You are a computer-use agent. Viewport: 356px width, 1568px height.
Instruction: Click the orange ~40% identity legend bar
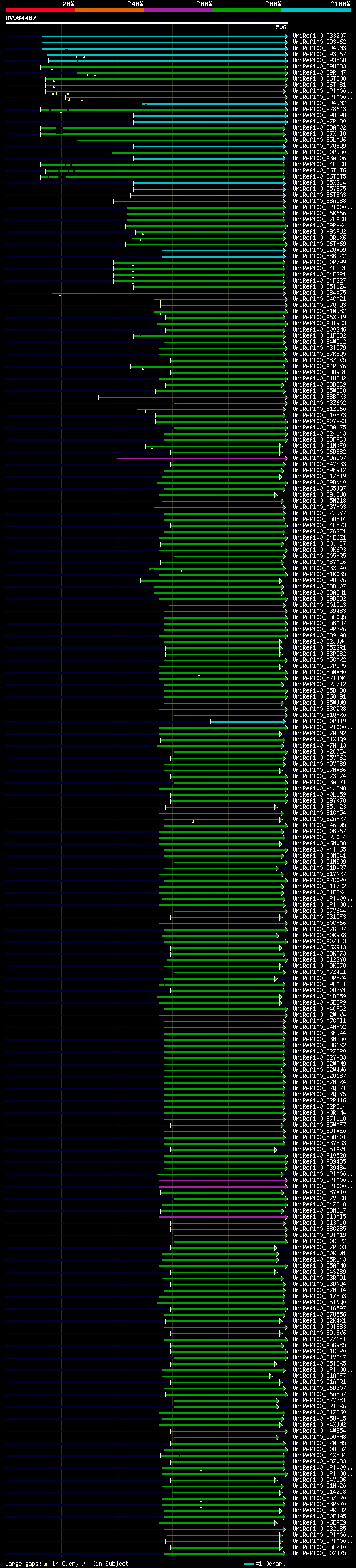pos(109,10)
